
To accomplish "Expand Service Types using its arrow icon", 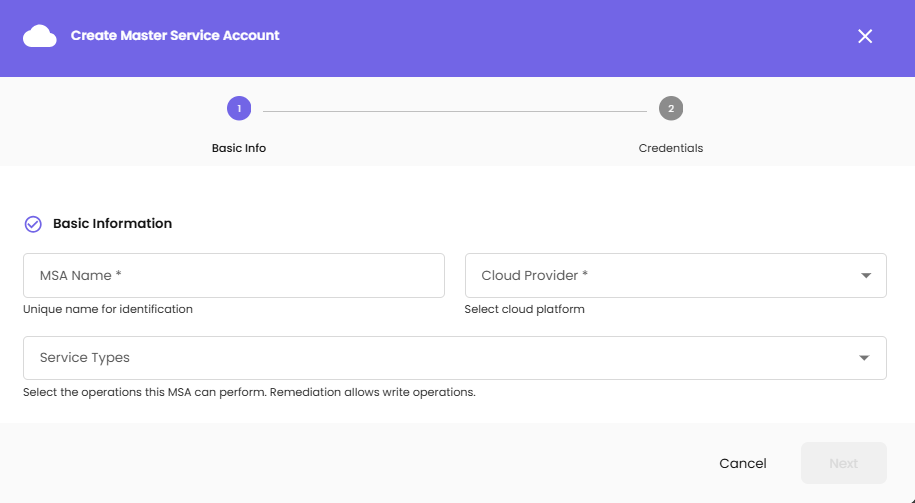I will [866, 359].
